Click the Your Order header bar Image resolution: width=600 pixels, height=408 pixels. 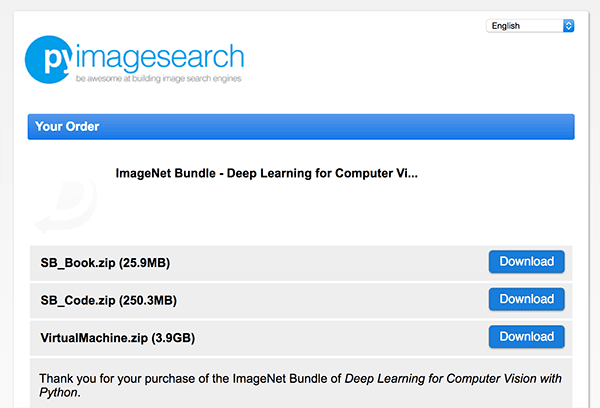coord(301,127)
